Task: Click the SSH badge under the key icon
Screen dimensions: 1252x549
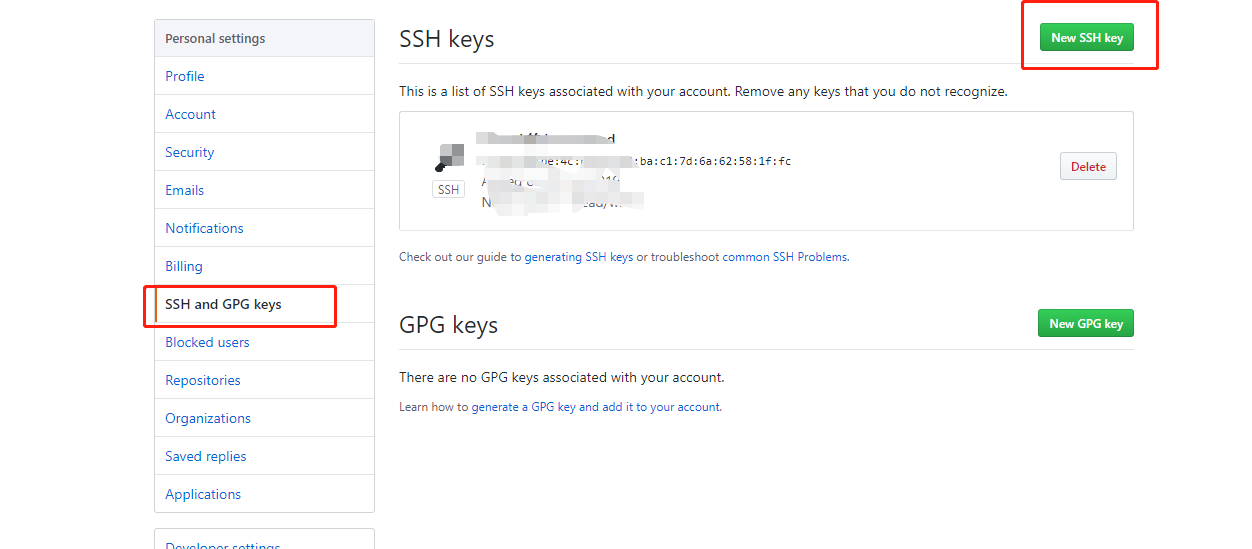Action: click(x=449, y=189)
